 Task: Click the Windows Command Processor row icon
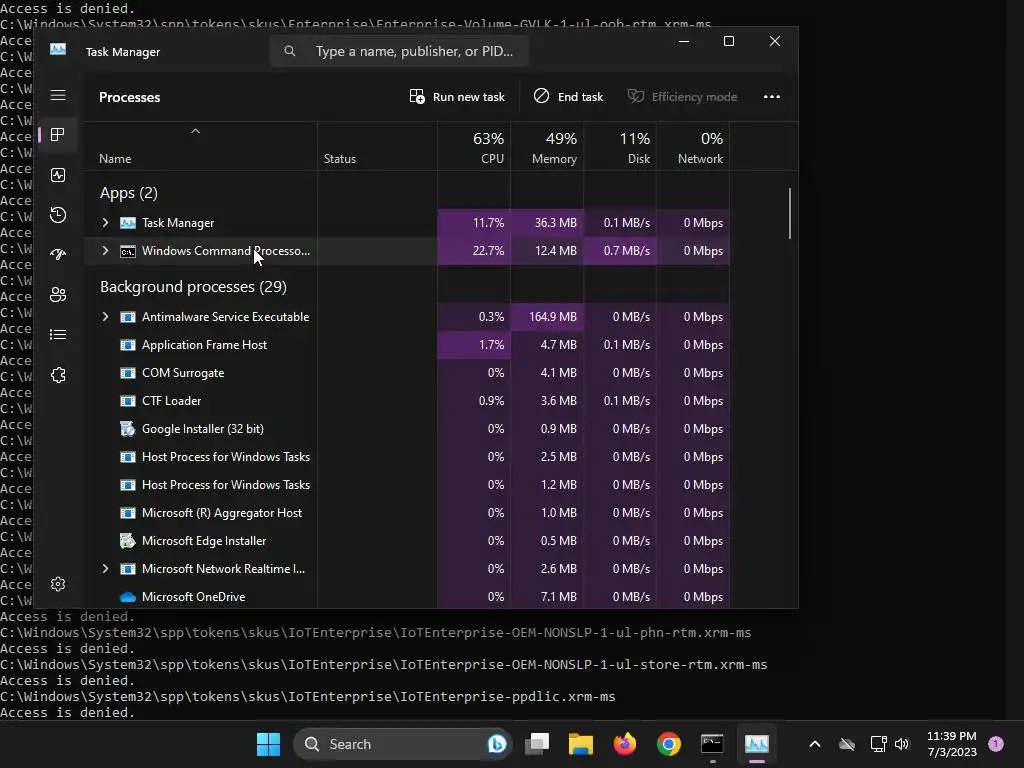pyautogui.click(x=128, y=251)
